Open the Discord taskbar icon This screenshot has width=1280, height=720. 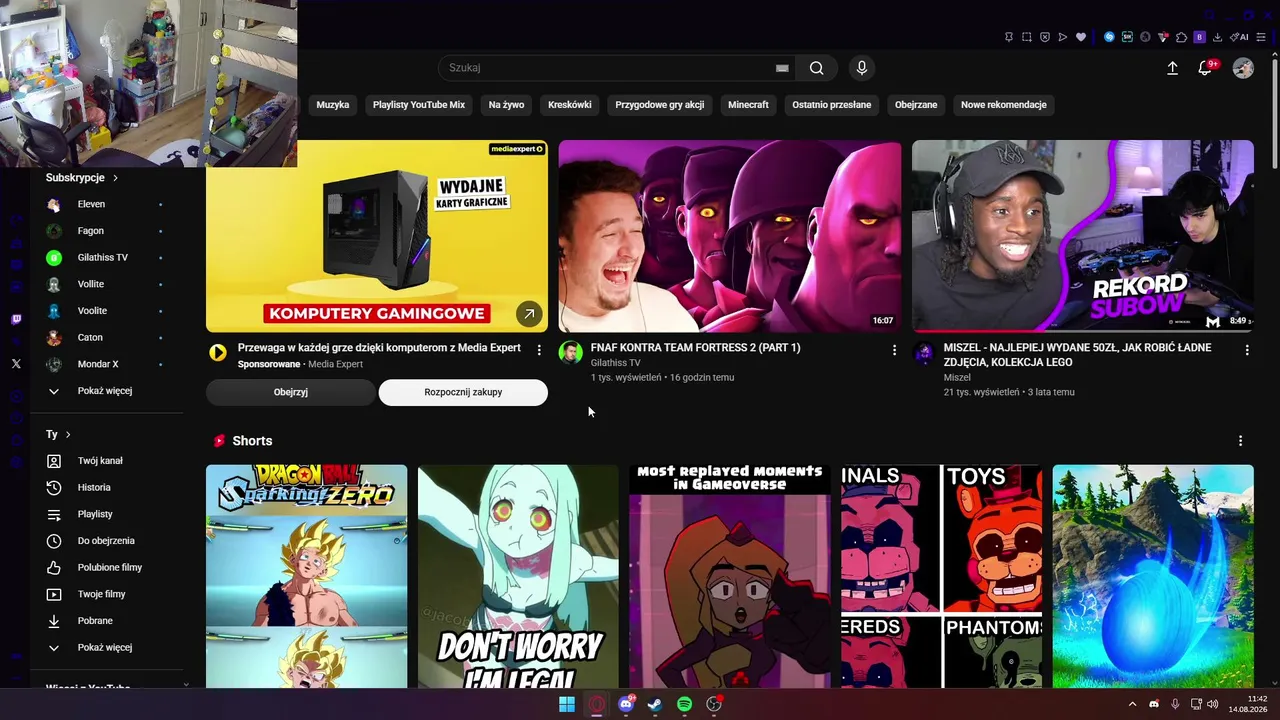[x=626, y=704]
